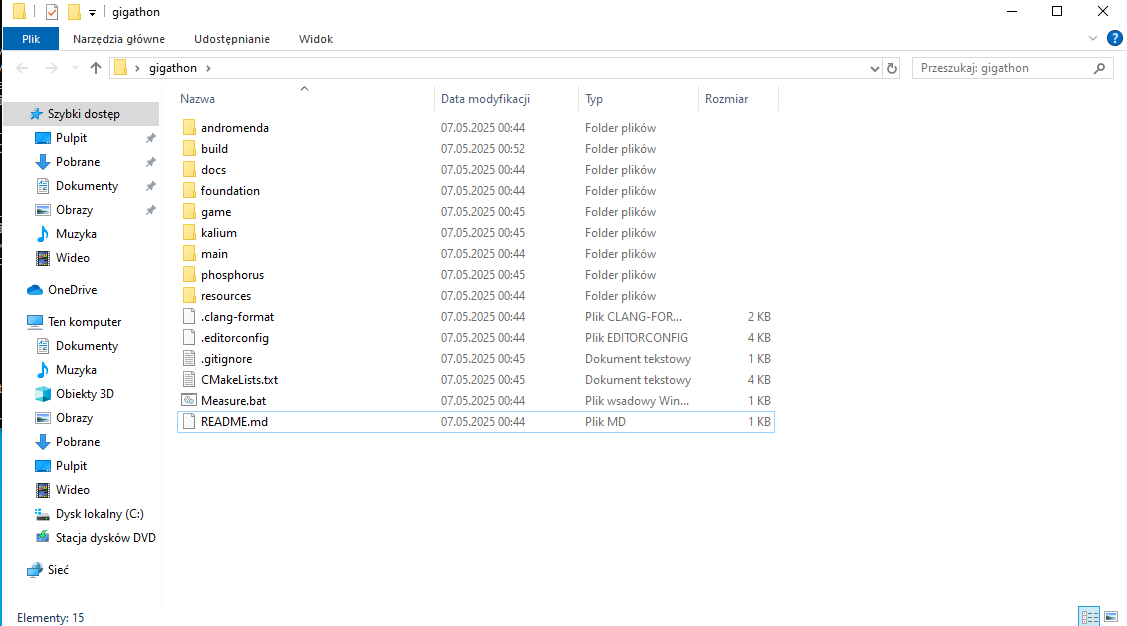
Task: Expand the ribbon with the chevron
Action: pyautogui.click(x=1092, y=38)
